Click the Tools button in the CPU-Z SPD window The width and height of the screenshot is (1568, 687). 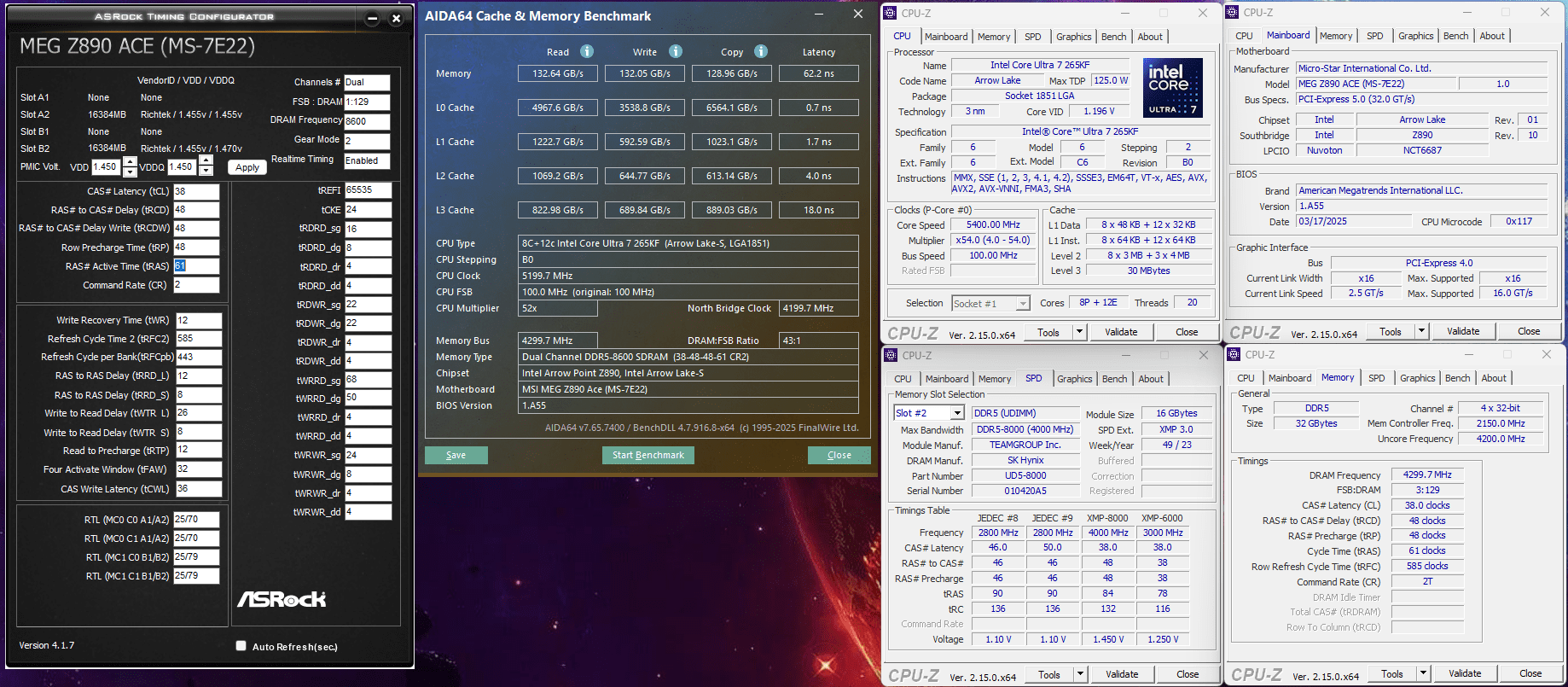click(x=1049, y=674)
